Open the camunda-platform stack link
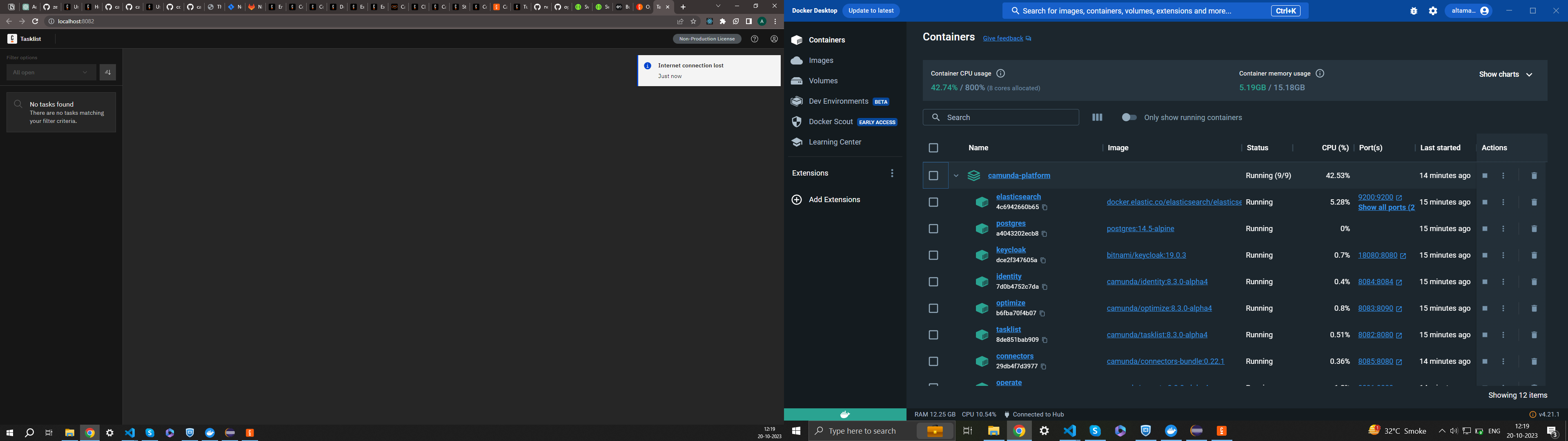The image size is (1568, 441). 1019,176
